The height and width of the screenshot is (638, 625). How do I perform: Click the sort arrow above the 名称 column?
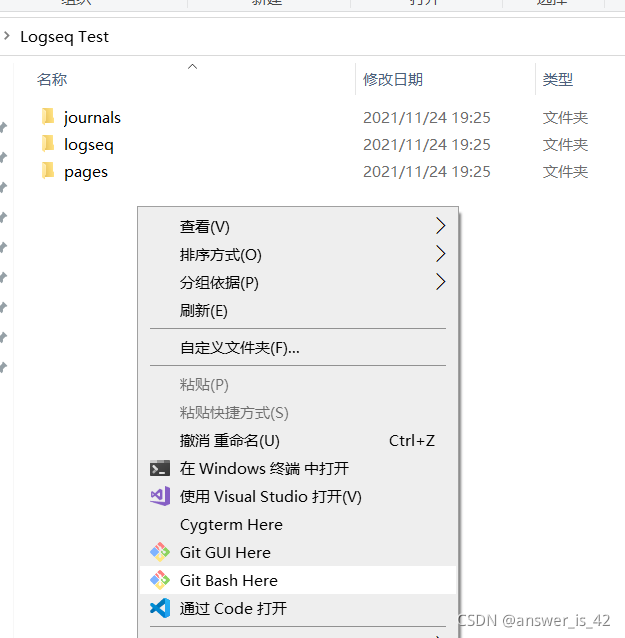point(192,66)
